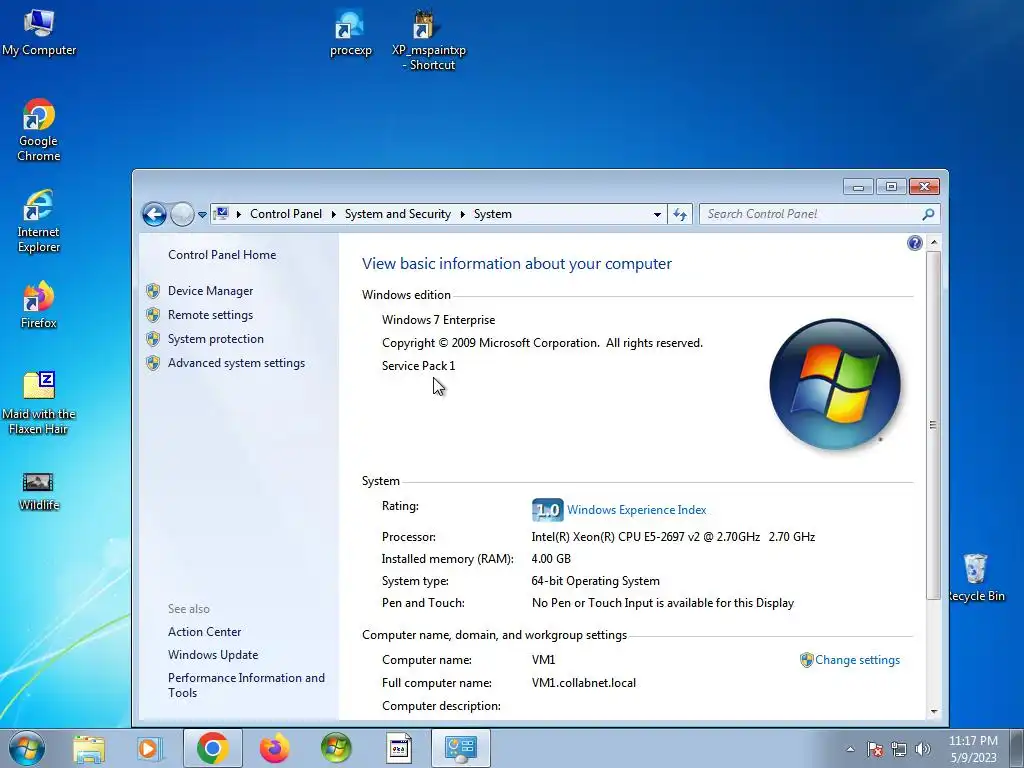This screenshot has height=768, width=1024.
Task: Click the vertical scrollbar thumb
Action: pyautogui.click(x=933, y=424)
